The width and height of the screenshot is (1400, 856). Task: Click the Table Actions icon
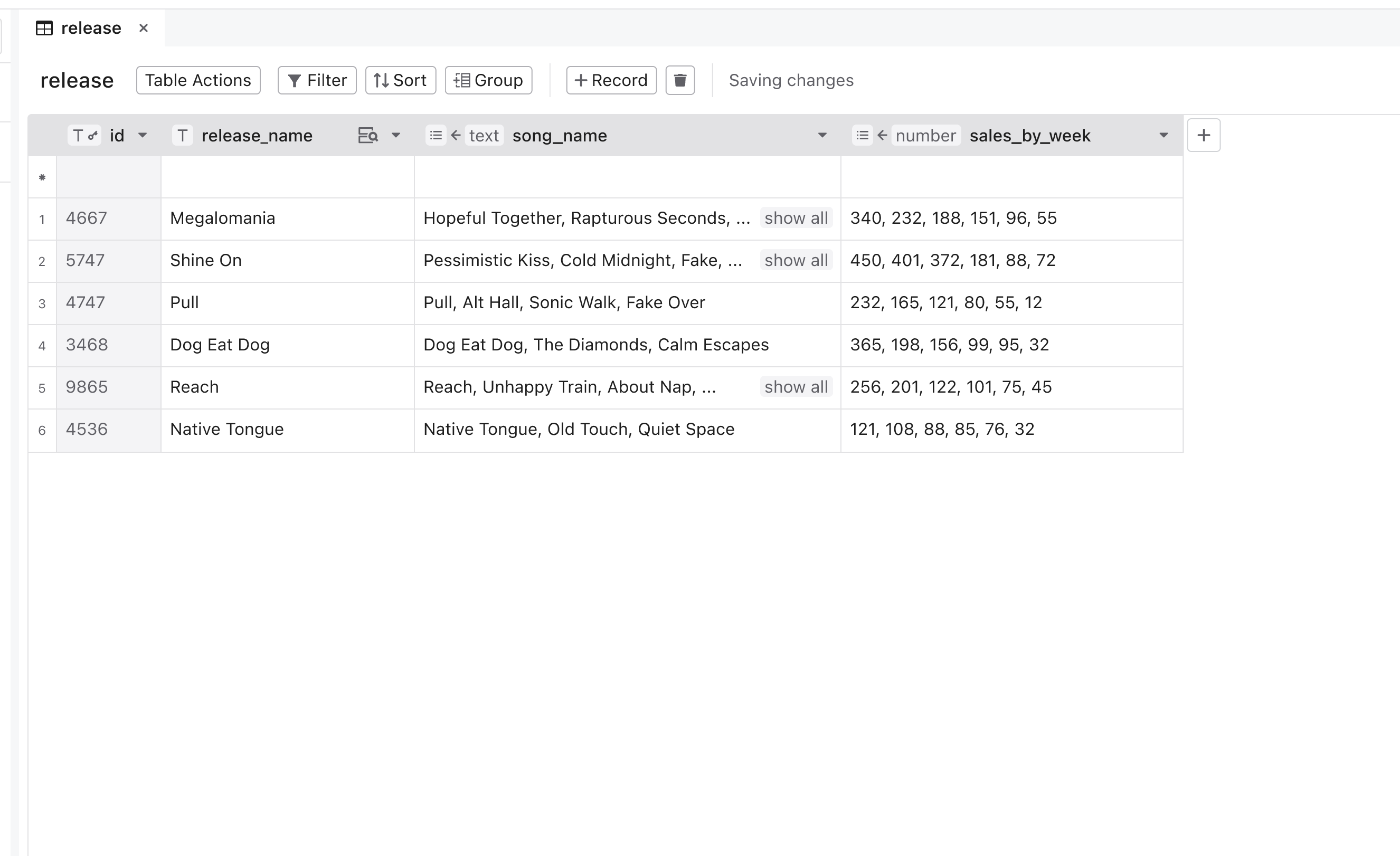198,80
